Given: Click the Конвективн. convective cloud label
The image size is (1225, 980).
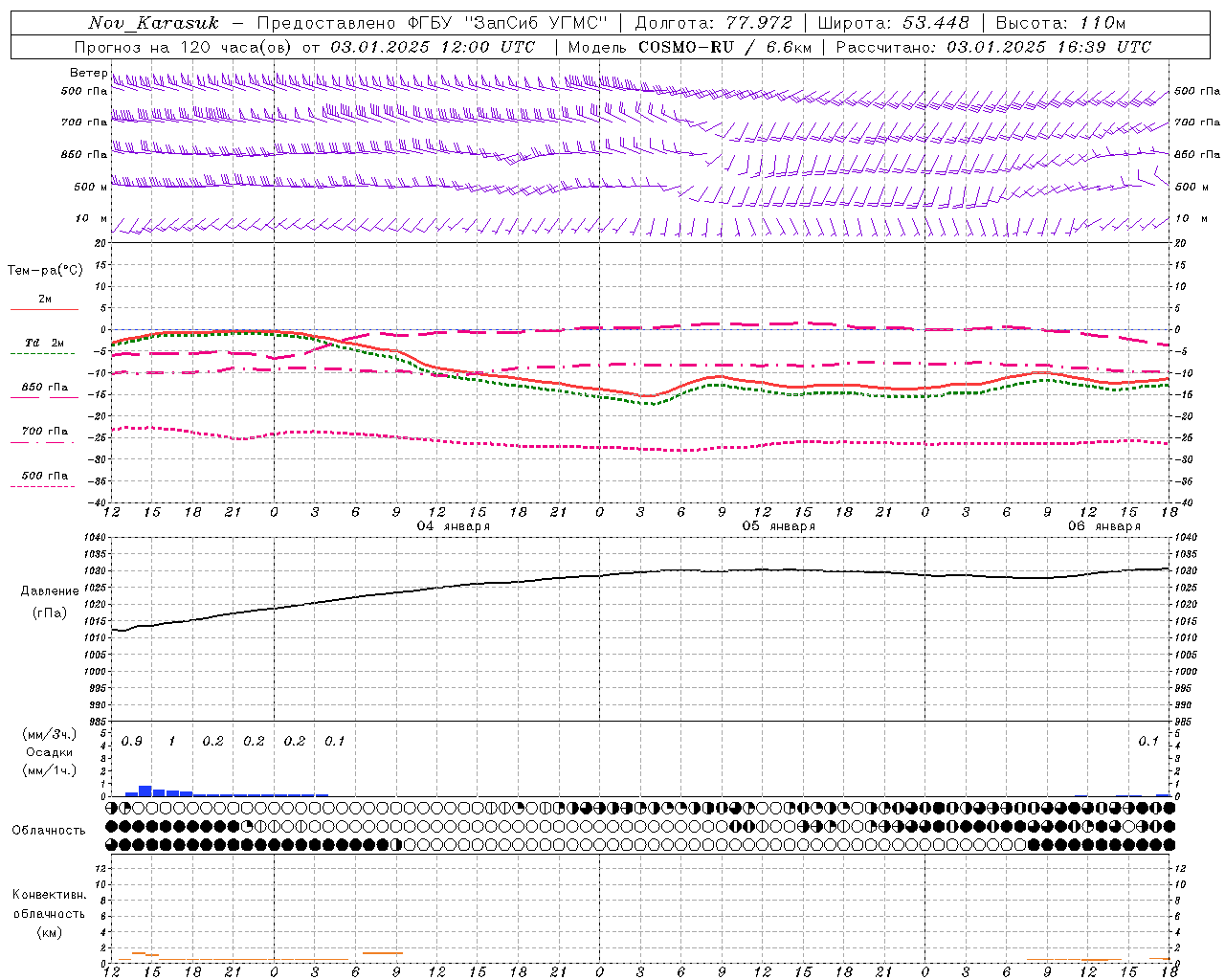Looking at the screenshot, I should click(x=50, y=895).
